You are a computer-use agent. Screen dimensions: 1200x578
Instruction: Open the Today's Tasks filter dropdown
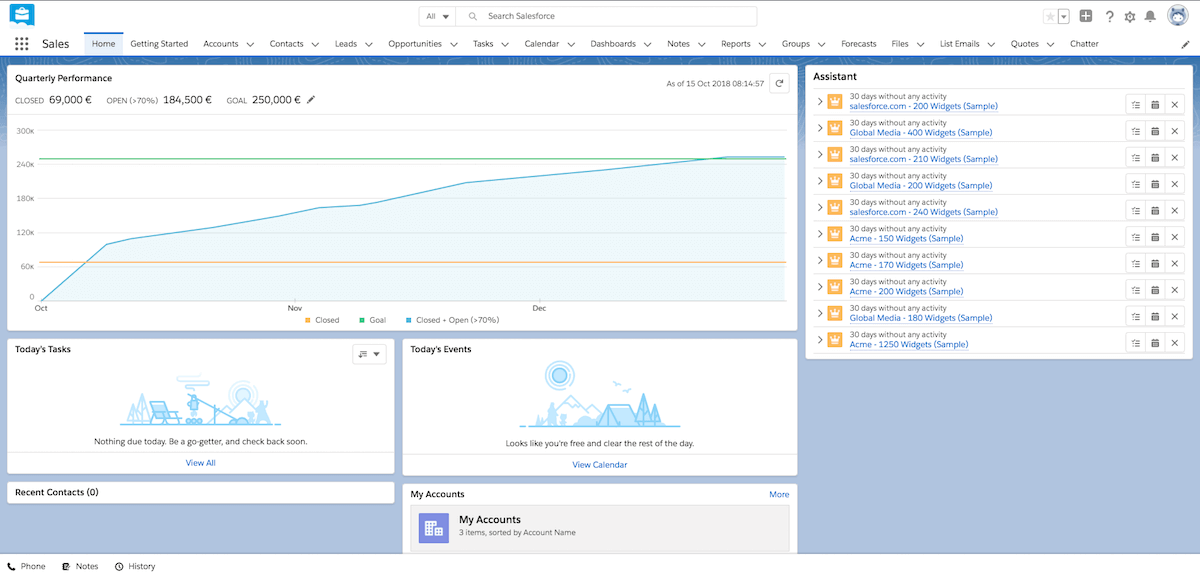click(369, 354)
